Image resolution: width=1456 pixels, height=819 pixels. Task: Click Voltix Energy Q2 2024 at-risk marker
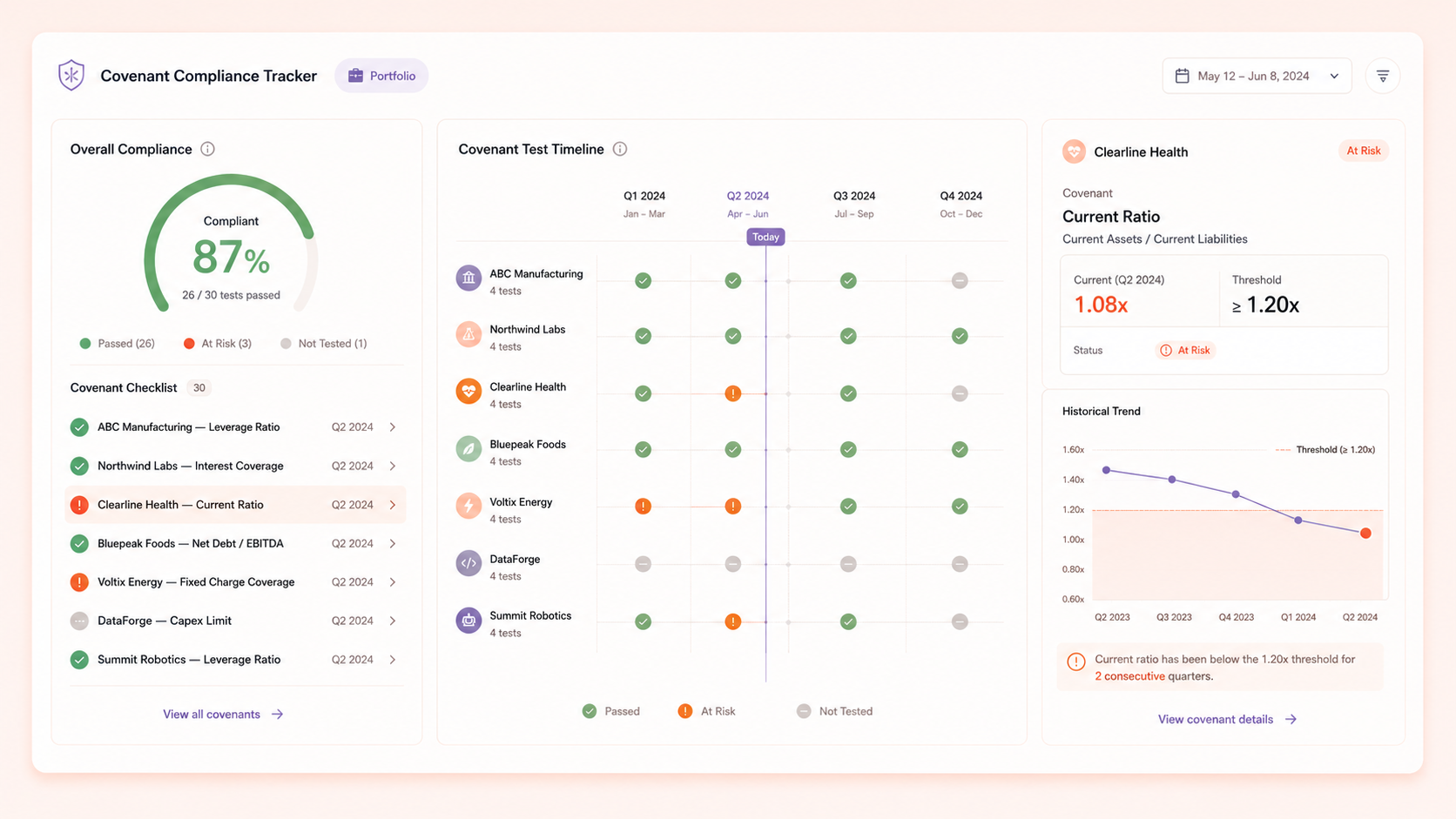point(733,507)
